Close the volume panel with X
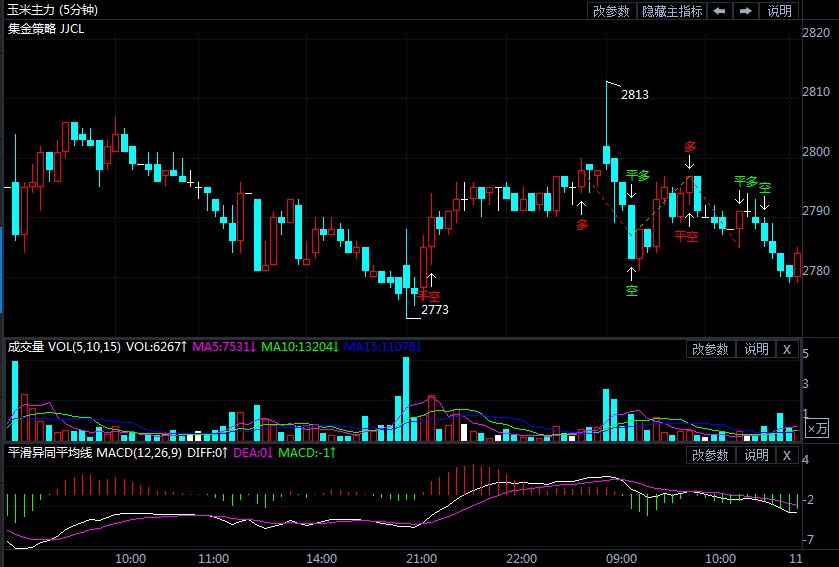The image size is (839, 567). (787, 349)
